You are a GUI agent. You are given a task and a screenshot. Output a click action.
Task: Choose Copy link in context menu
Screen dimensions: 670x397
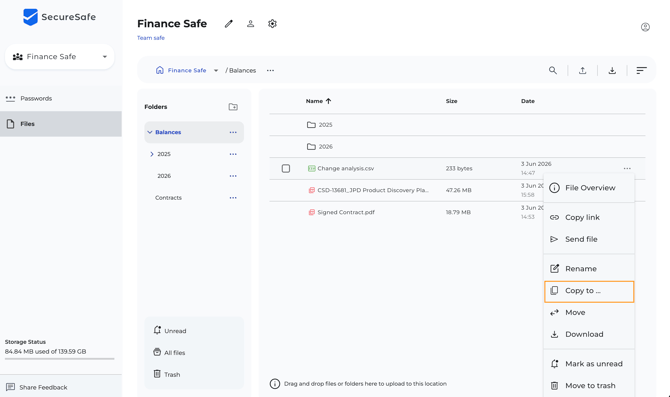click(x=589, y=217)
